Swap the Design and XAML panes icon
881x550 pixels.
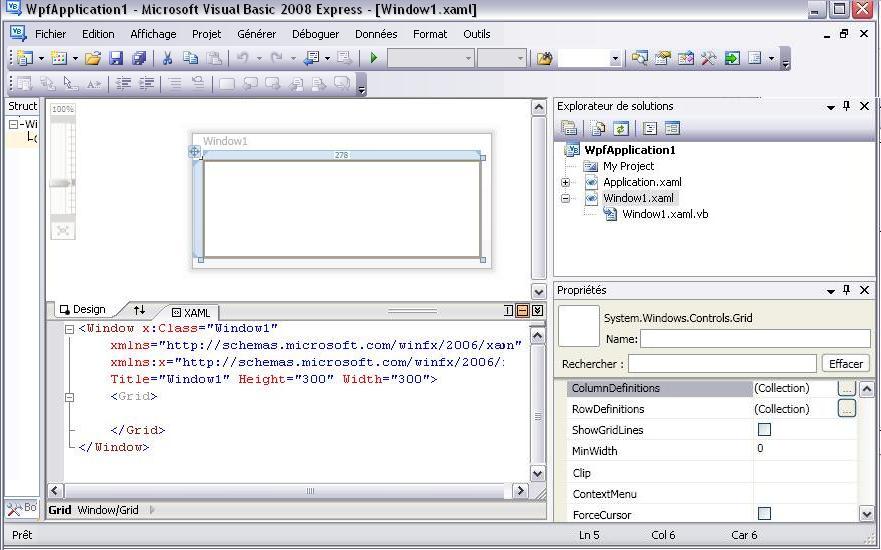pos(139,310)
